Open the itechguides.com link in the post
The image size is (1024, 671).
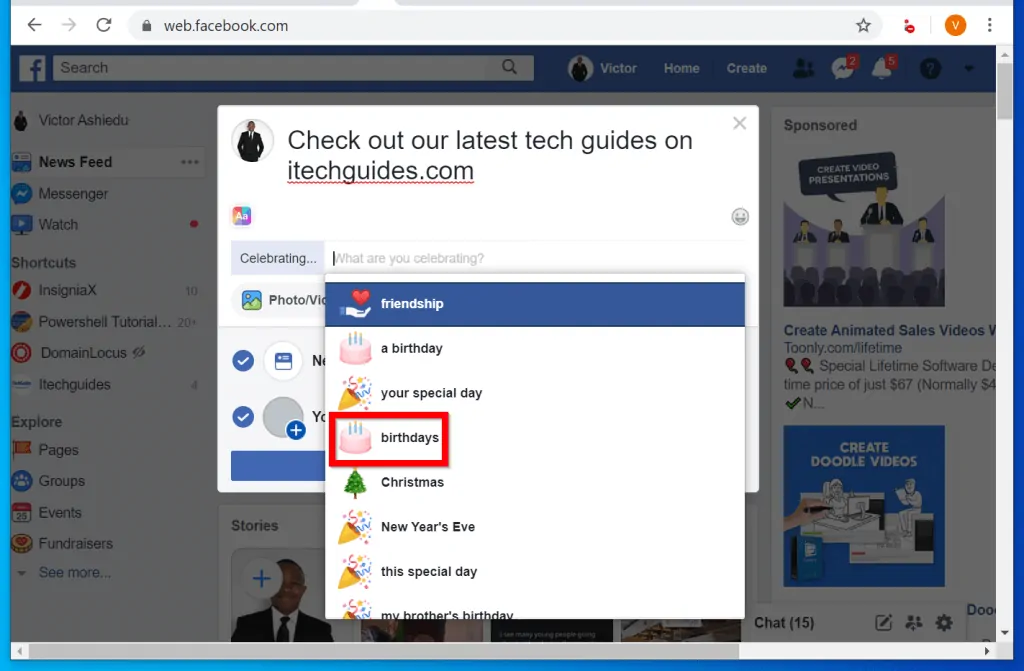tap(380, 171)
